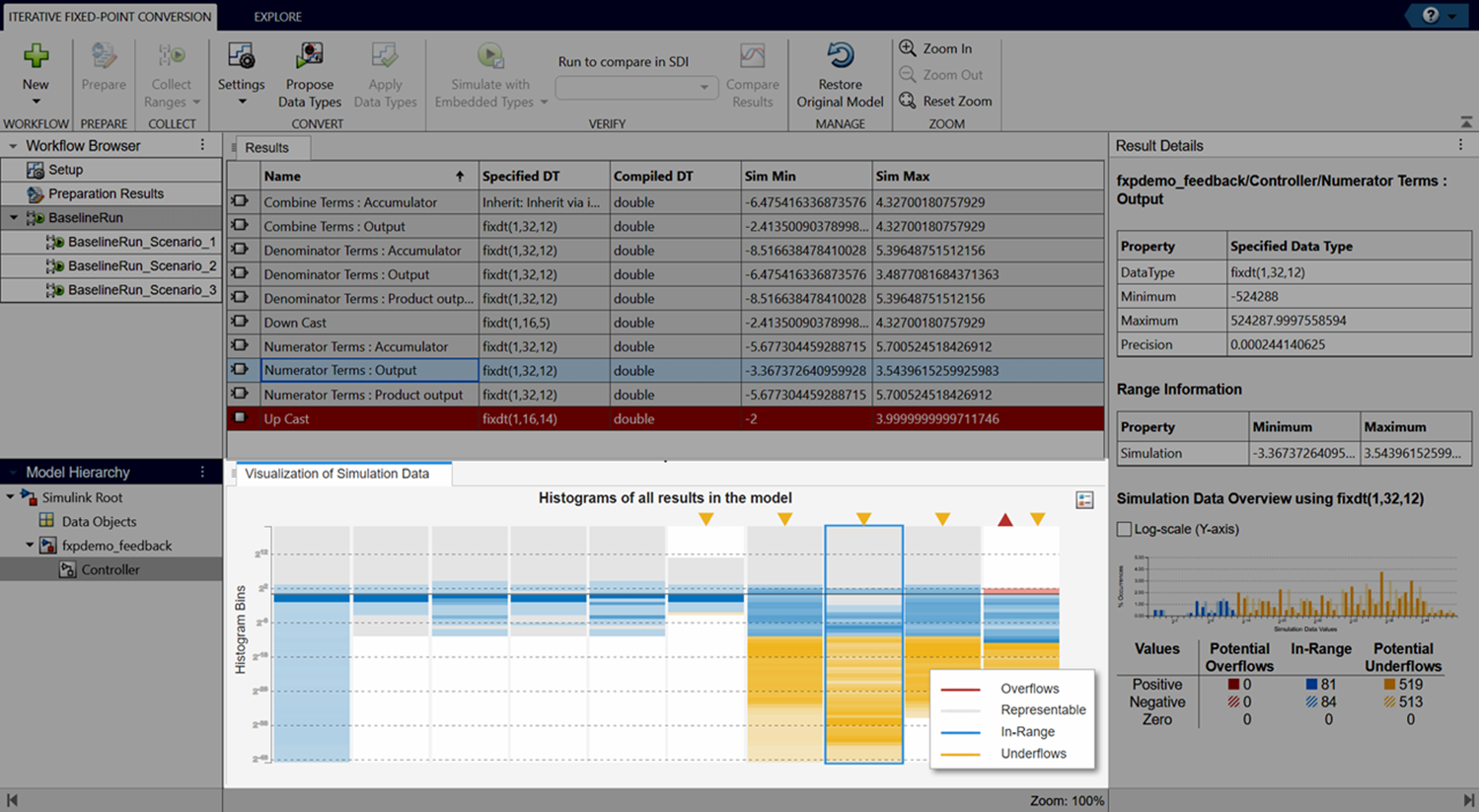Collapse the fxpdemo_feedback hierarchy node
Image resolution: width=1480 pixels, height=812 pixels.
coord(30,546)
